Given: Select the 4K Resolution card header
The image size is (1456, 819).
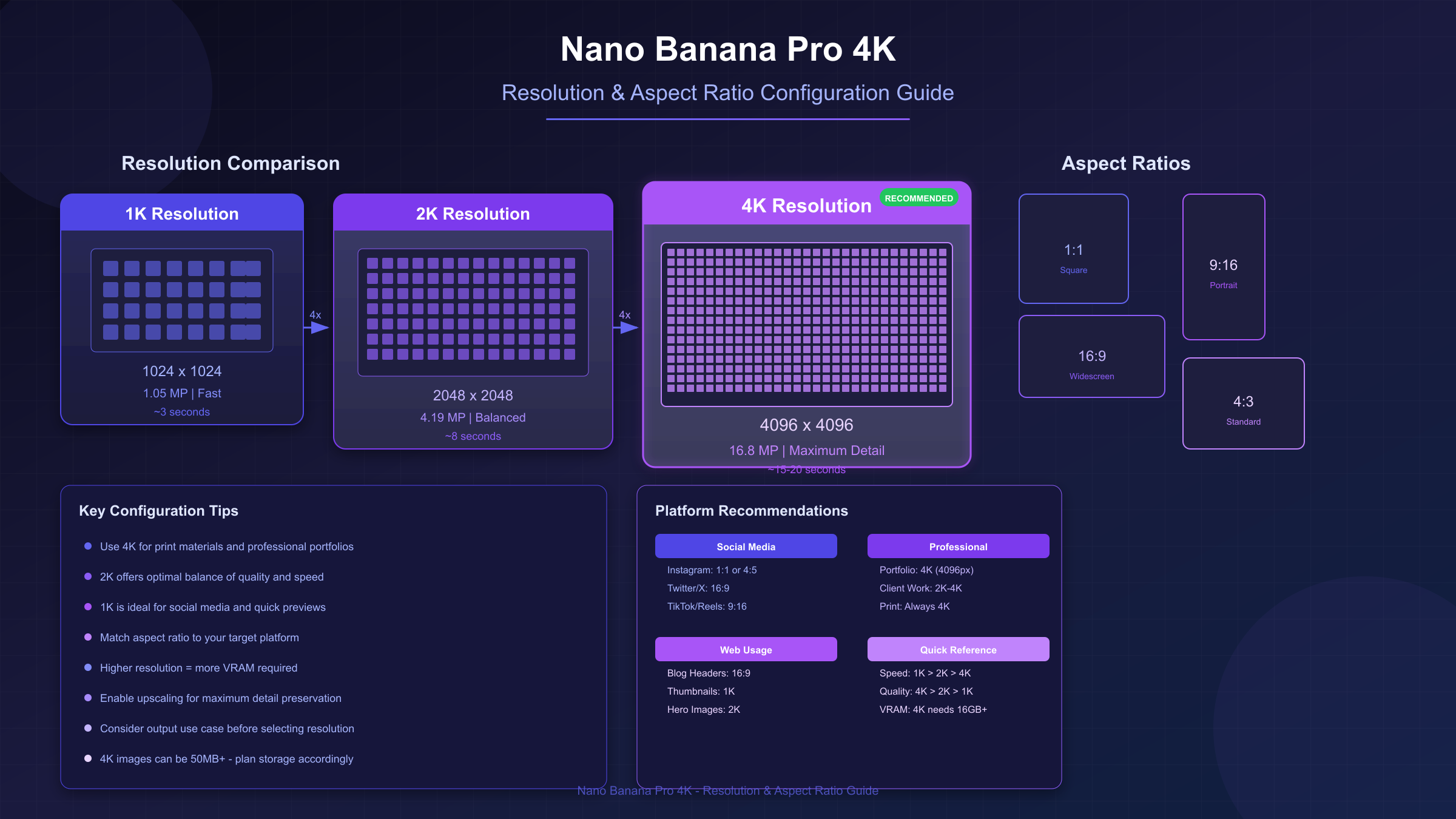Looking at the screenshot, I should pyautogui.click(x=806, y=206).
